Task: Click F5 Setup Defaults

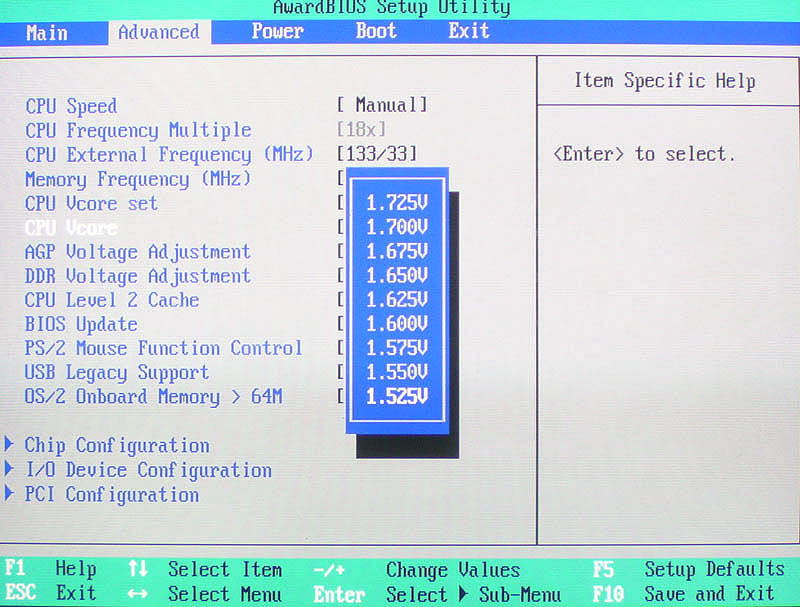Action: (690, 569)
